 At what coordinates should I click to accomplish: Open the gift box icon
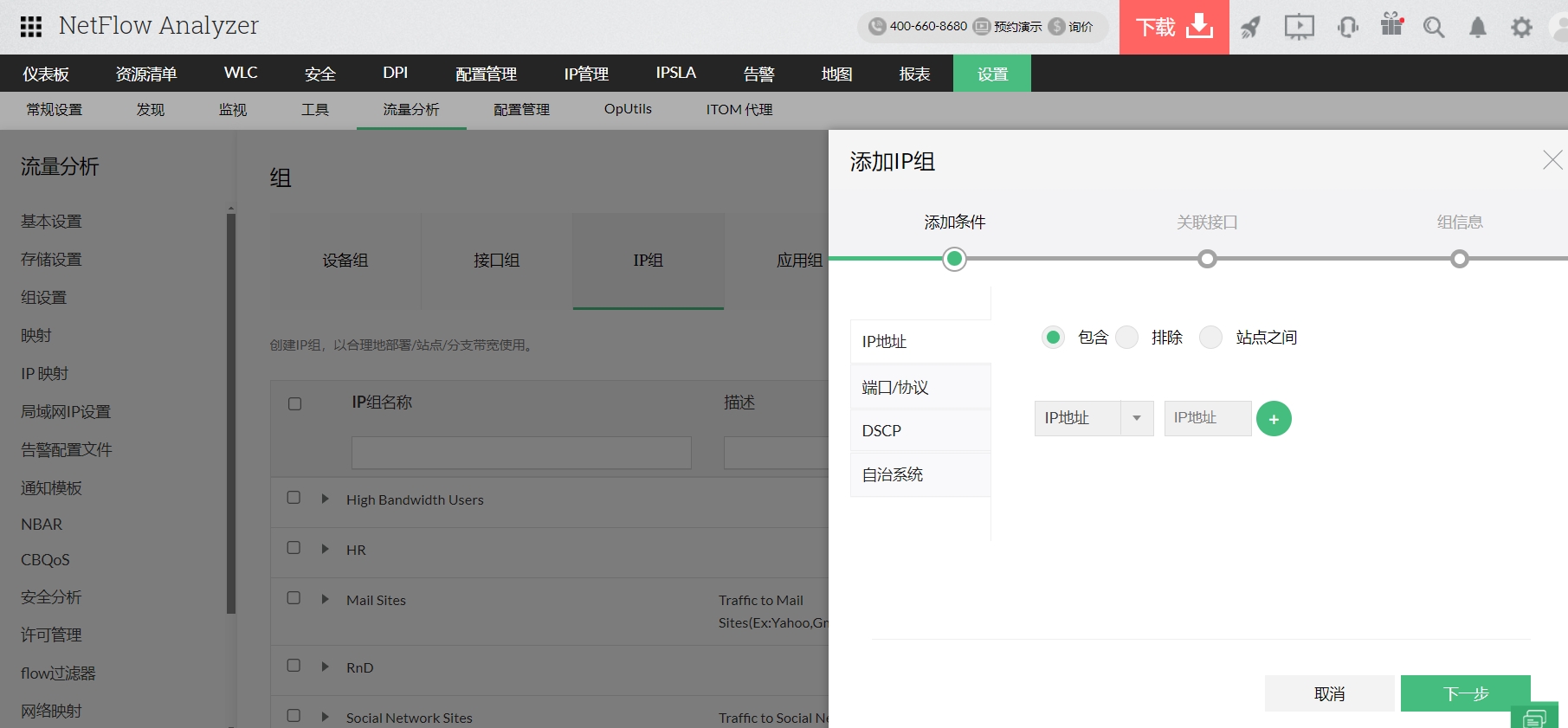[1391, 25]
